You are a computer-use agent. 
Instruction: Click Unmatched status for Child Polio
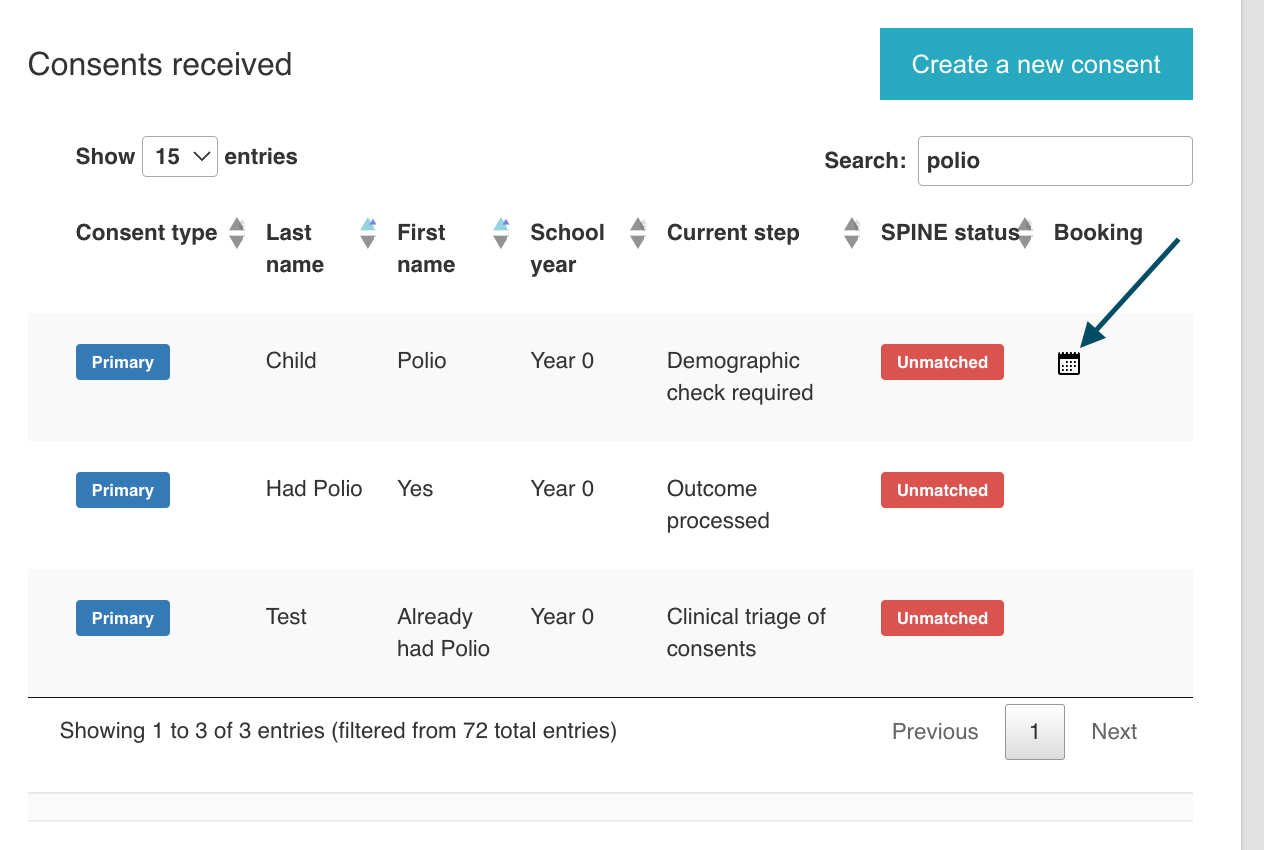pyautogui.click(x=942, y=362)
